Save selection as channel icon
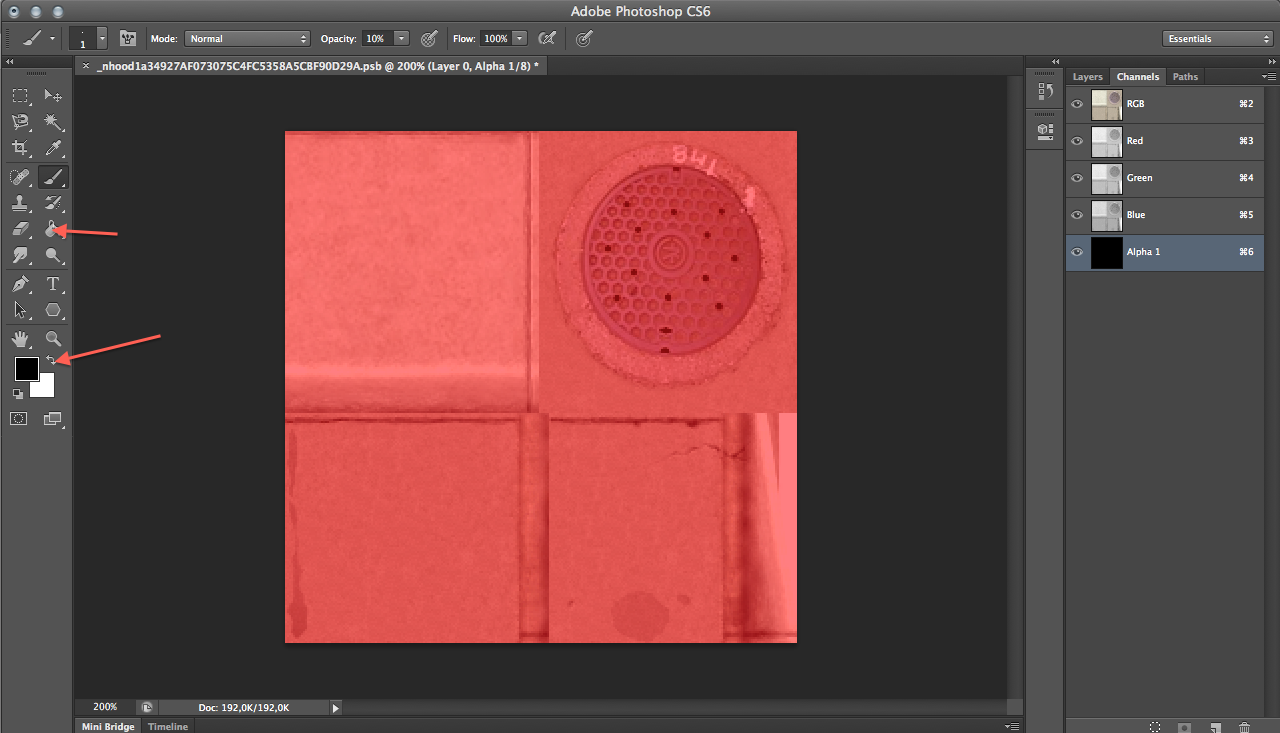Image resolution: width=1280 pixels, height=733 pixels. click(1185, 727)
